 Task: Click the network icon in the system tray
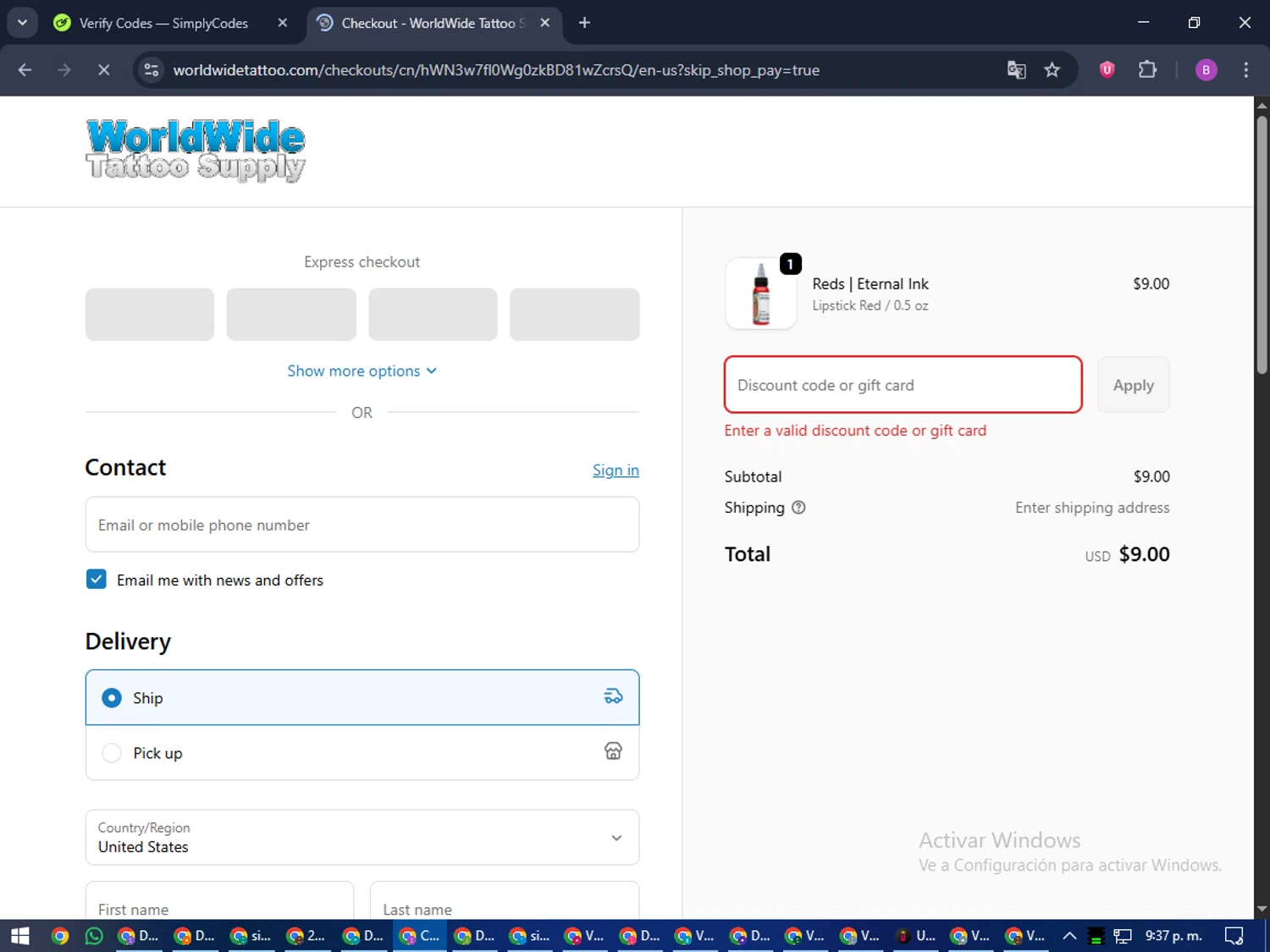[x=1123, y=936]
